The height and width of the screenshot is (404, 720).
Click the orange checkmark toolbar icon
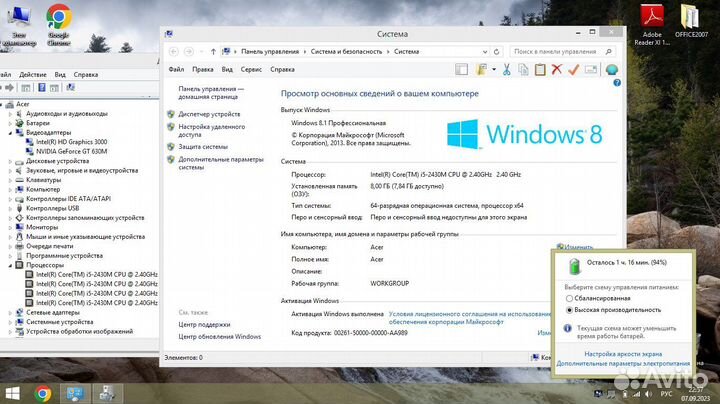573,69
